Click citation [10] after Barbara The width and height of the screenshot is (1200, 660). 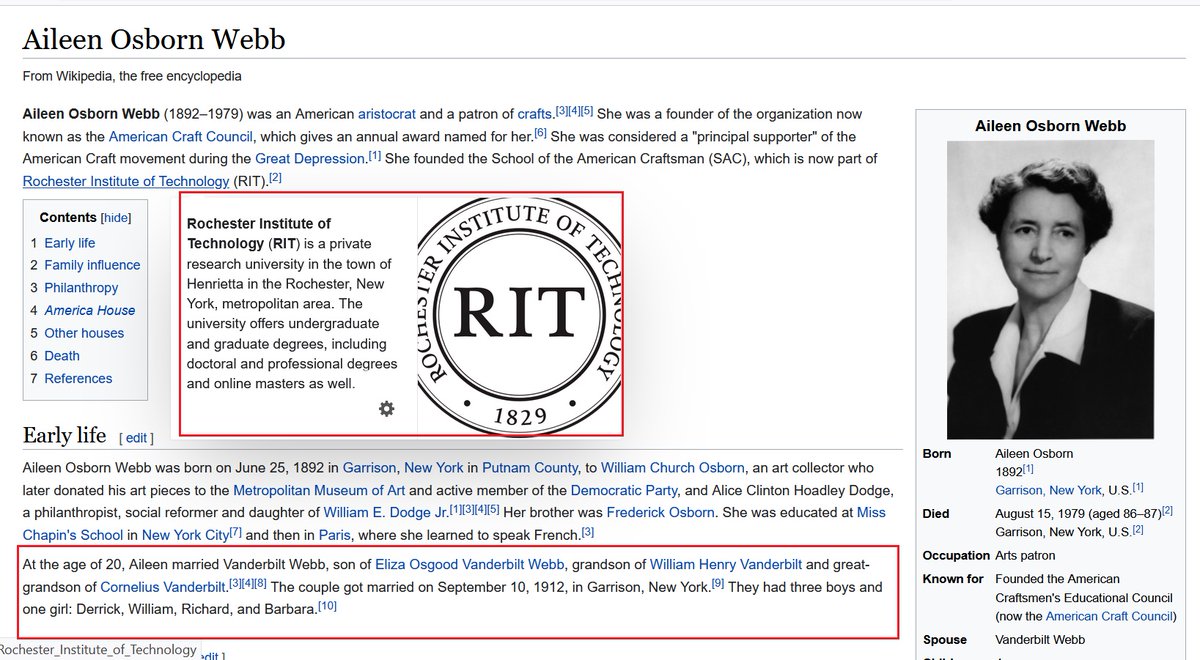(327, 607)
